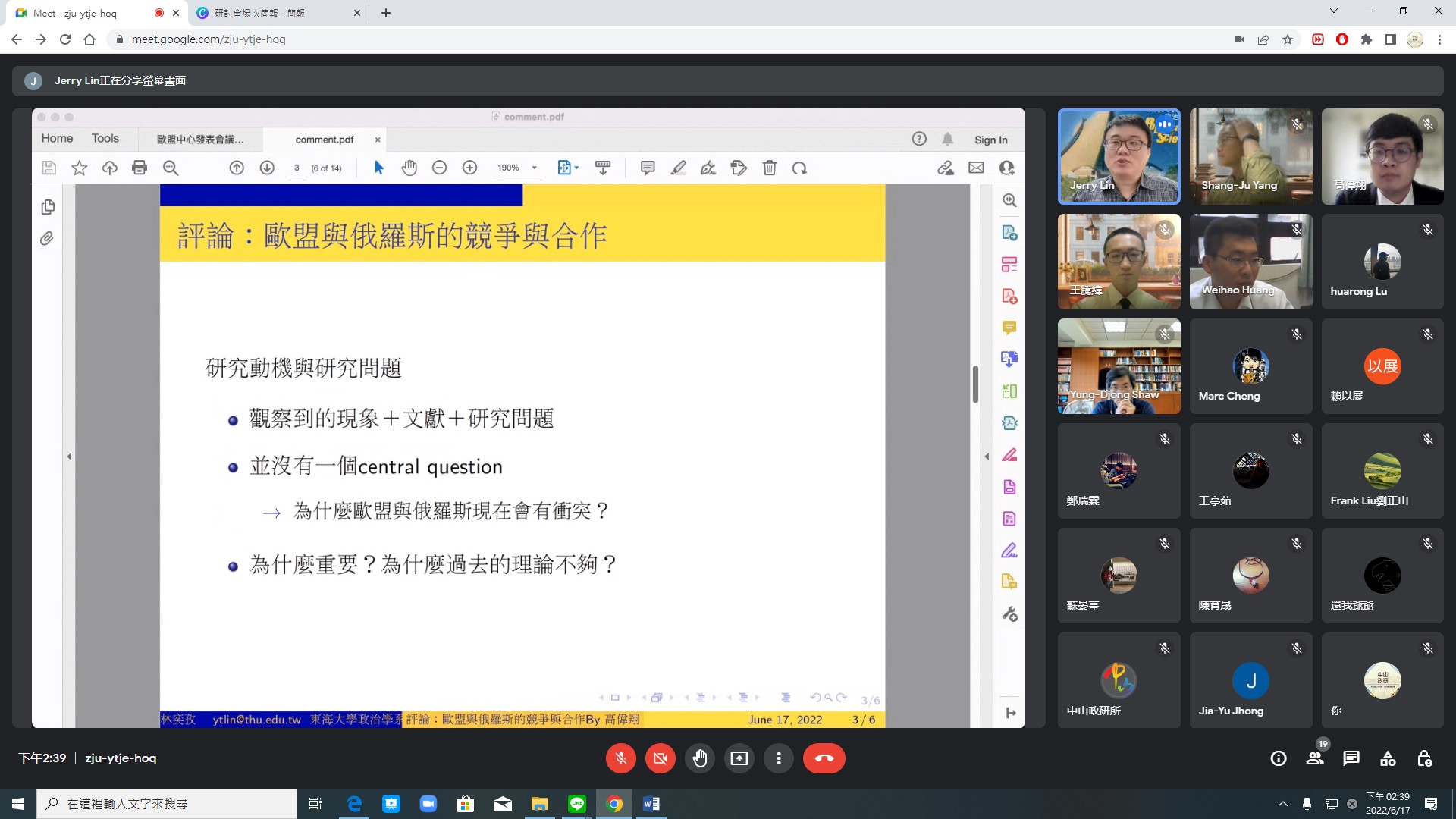Open Word from the taskbar
This screenshot has width=1456, height=819.
651,804
